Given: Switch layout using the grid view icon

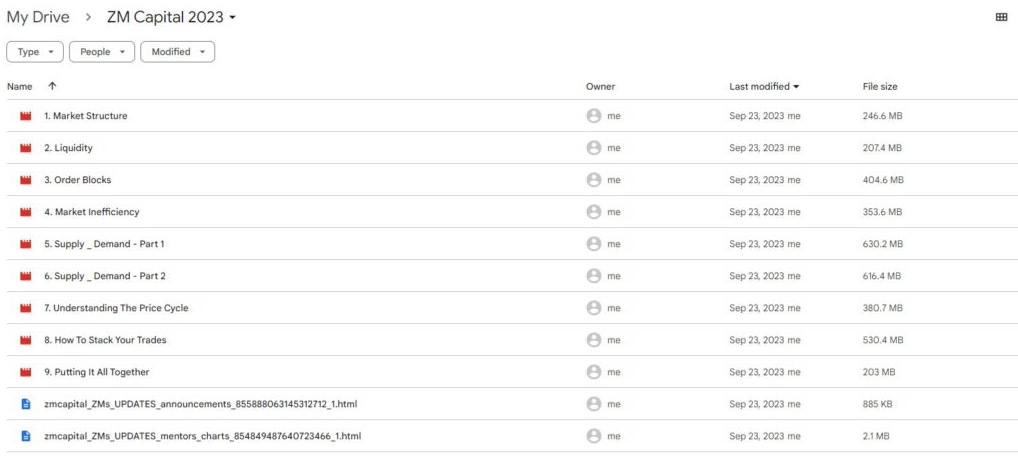Looking at the screenshot, I should tap(1001, 17).
